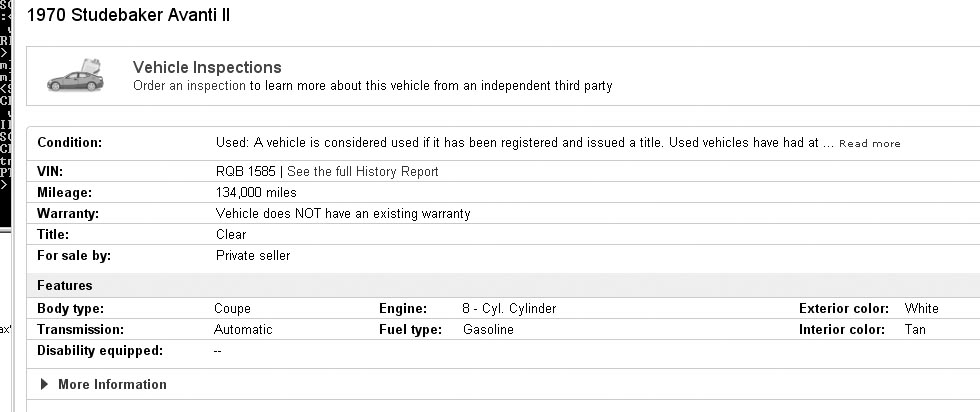Viewport: 980px width, 412px height.
Task: Click the 8 - Cyl. Cylinder engine value
Action: pyautogui.click(x=509, y=309)
